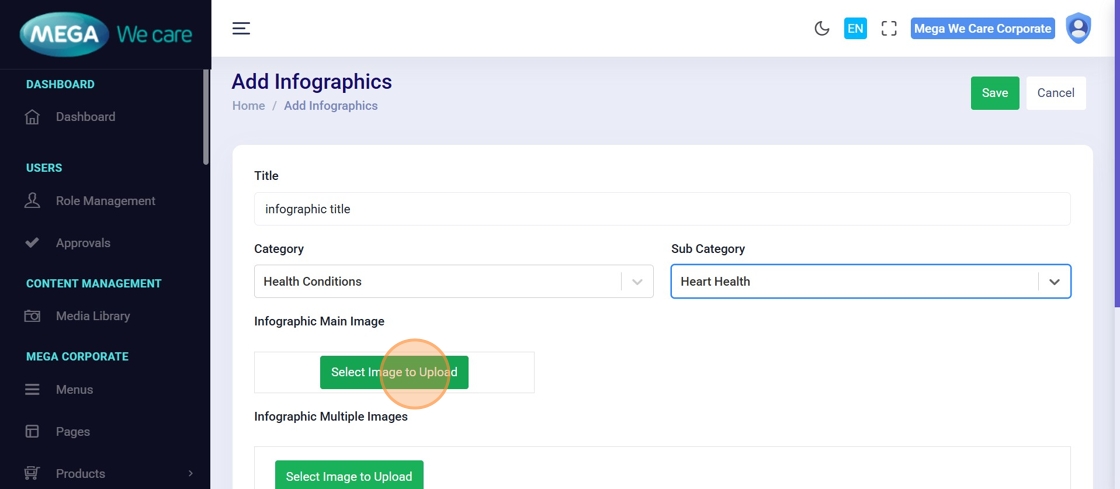This screenshot has width=1120, height=489.
Task: Select image to upload for Multiple Images
Action: [x=349, y=476]
